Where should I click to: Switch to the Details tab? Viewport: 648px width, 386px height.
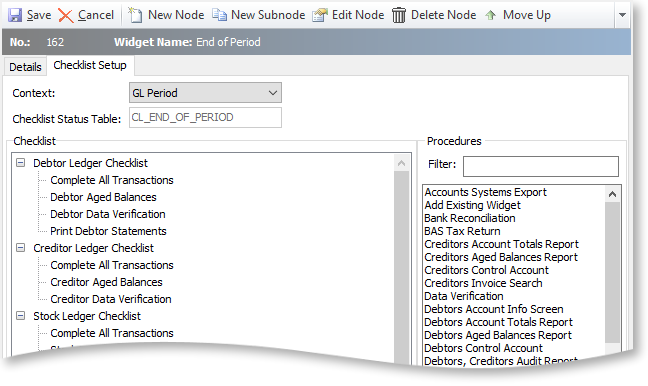tap(25, 67)
